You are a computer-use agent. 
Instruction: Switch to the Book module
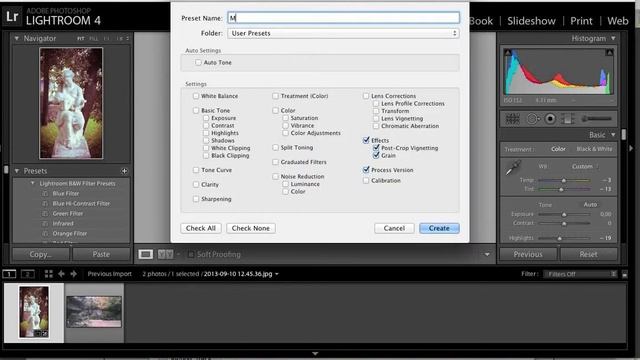[481, 21]
